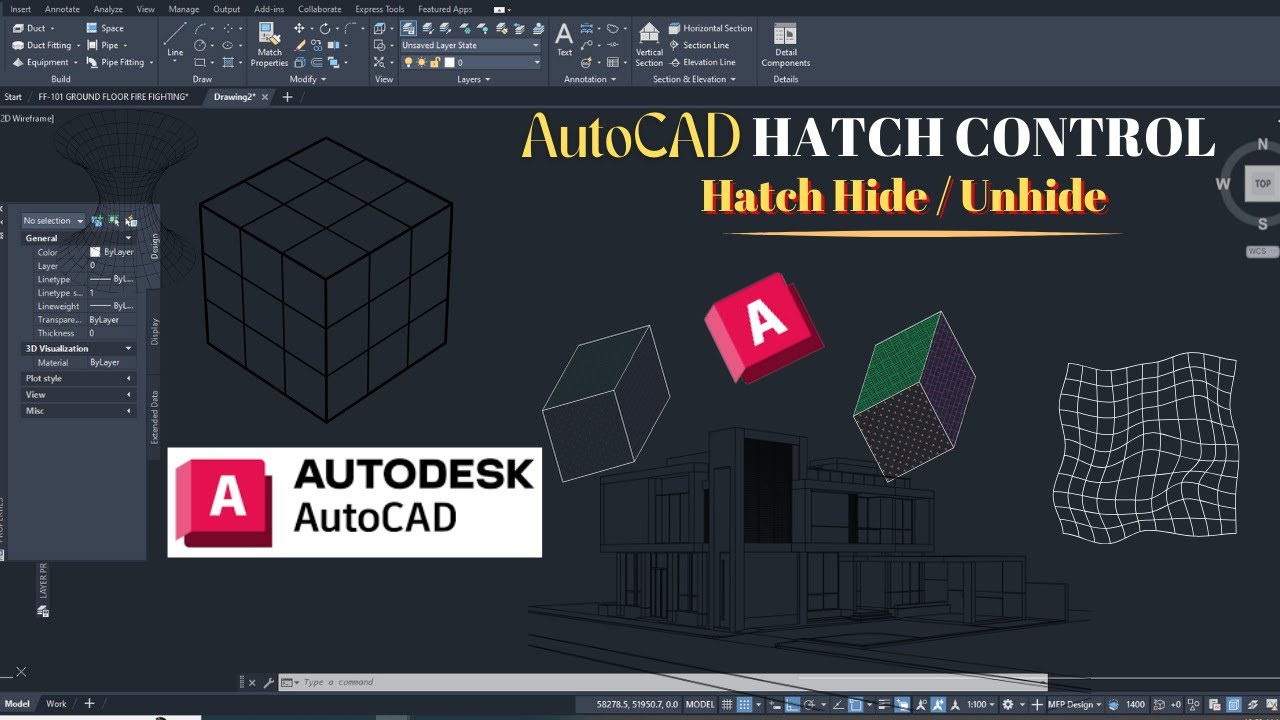Open the Unsaved Layer State dropdown
This screenshot has width=1280, height=720.
tap(470, 45)
